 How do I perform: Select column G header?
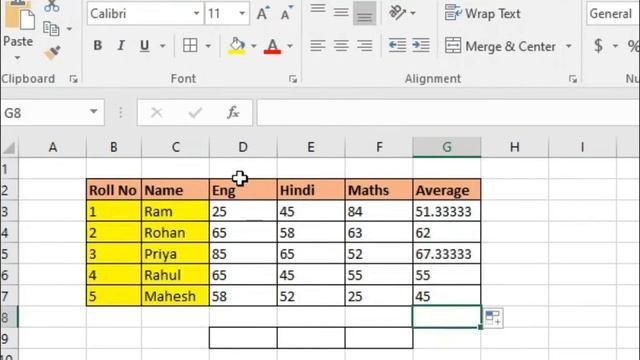pyautogui.click(x=447, y=147)
